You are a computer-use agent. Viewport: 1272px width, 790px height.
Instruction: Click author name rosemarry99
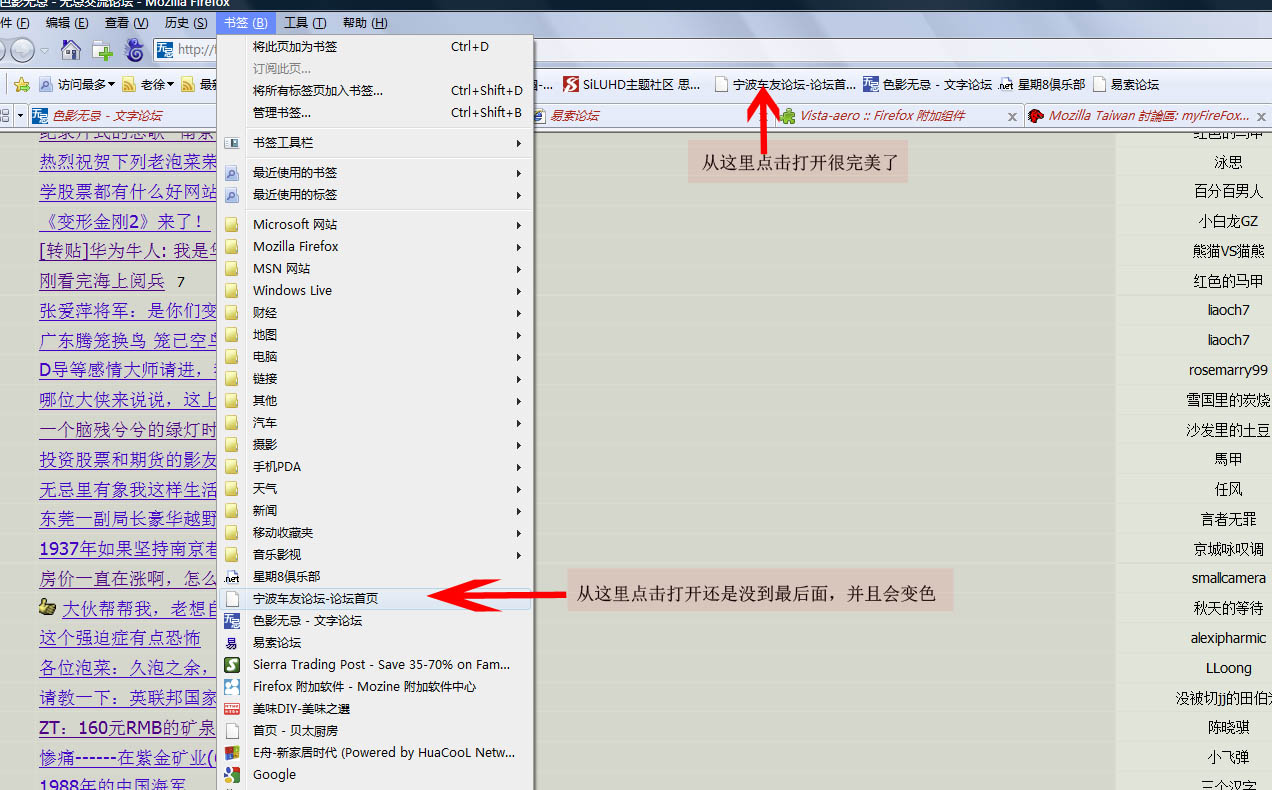[x=1228, y=370]
